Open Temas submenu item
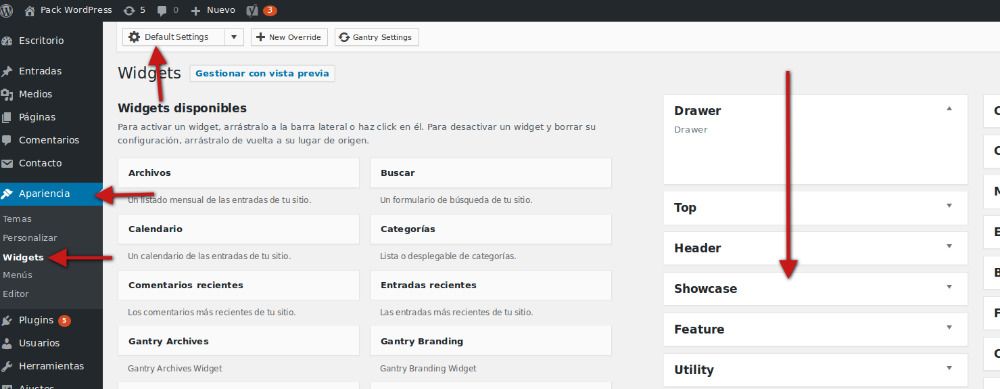 click(17, 219)
